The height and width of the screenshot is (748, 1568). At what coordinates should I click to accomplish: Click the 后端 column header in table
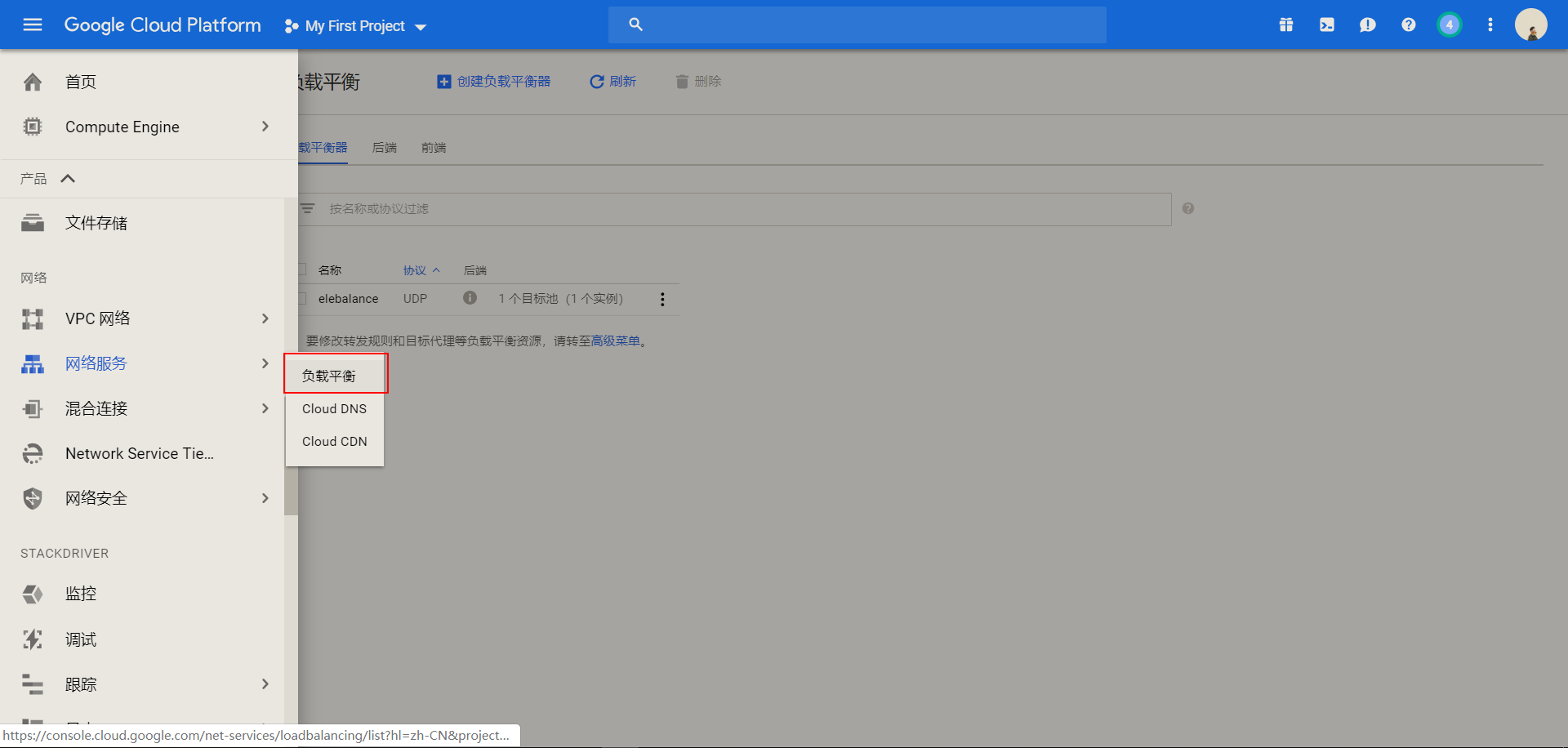tap(475, 270)
